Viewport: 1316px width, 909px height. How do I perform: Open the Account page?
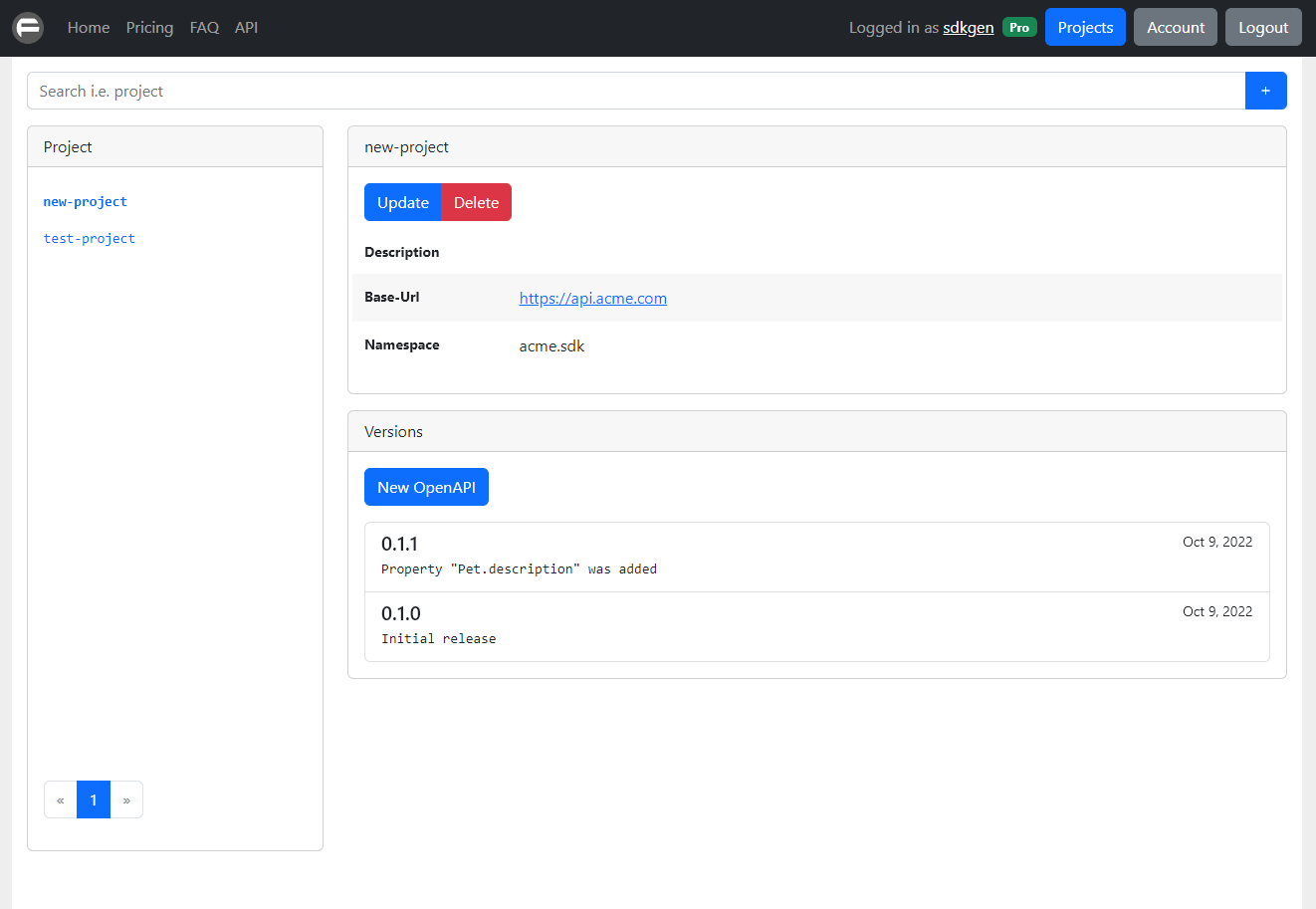1176,27
